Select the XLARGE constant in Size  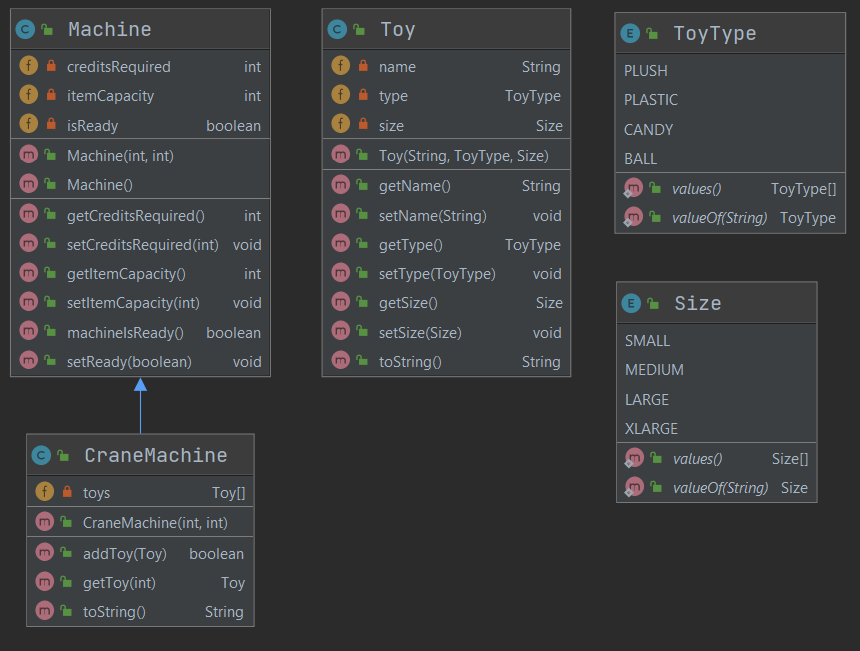pos(651,428)
